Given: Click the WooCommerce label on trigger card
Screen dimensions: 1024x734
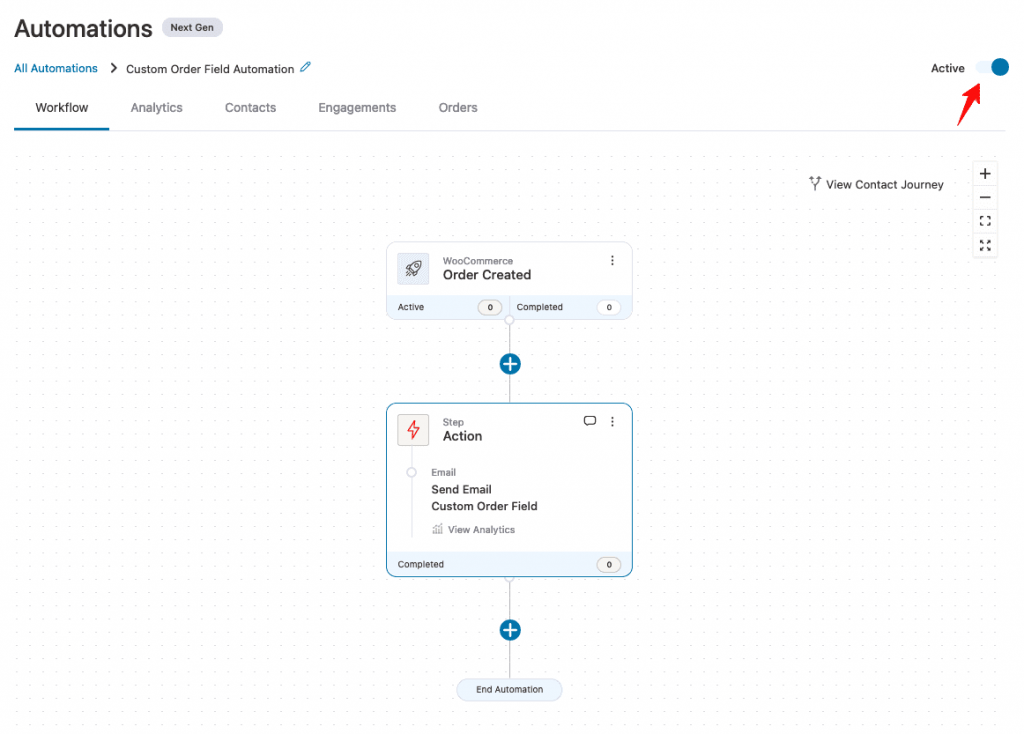Looking at the screenshot, I should pos(478,261).
